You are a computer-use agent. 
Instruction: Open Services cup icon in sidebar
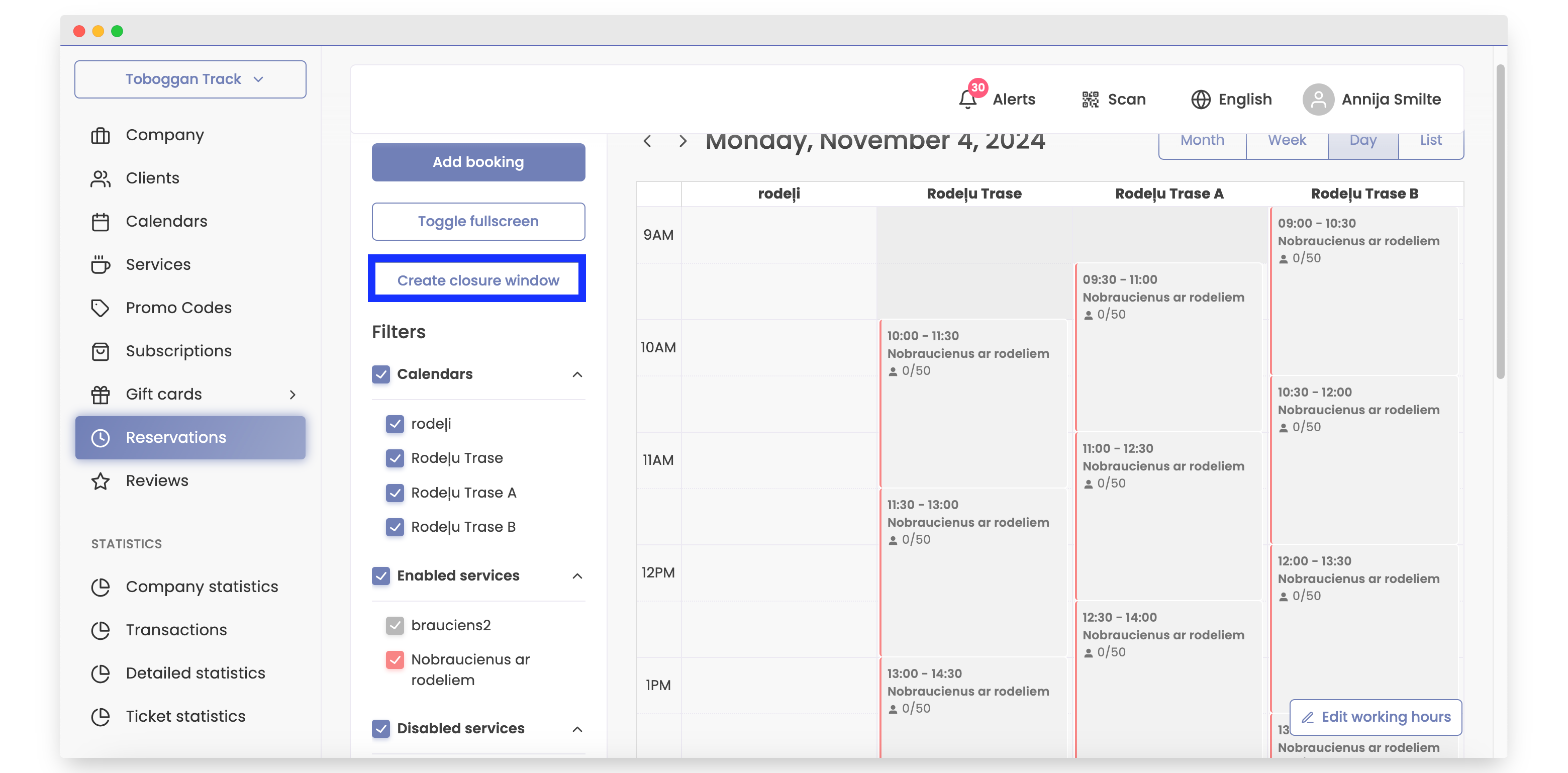(101, 265)
